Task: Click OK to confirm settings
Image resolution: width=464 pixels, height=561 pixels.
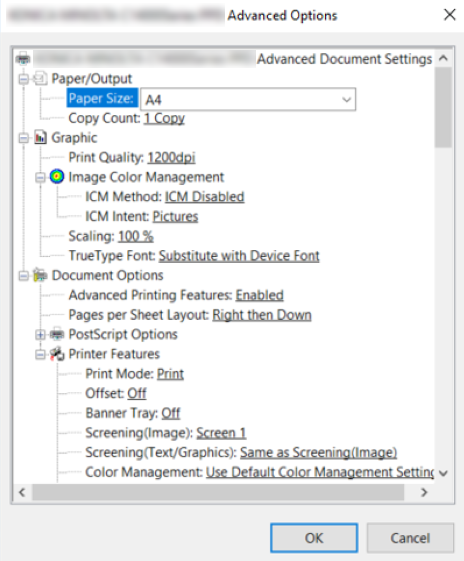Action: click(314, 538)
